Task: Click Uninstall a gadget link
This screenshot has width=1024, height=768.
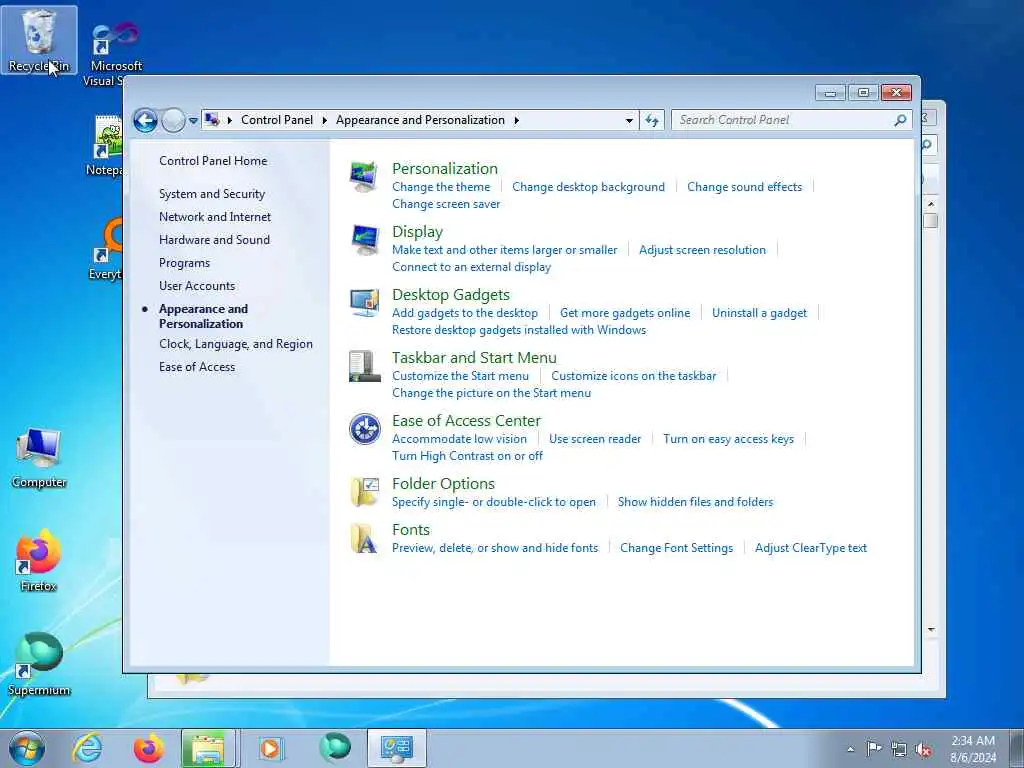Action: click(x=760, y=313)
